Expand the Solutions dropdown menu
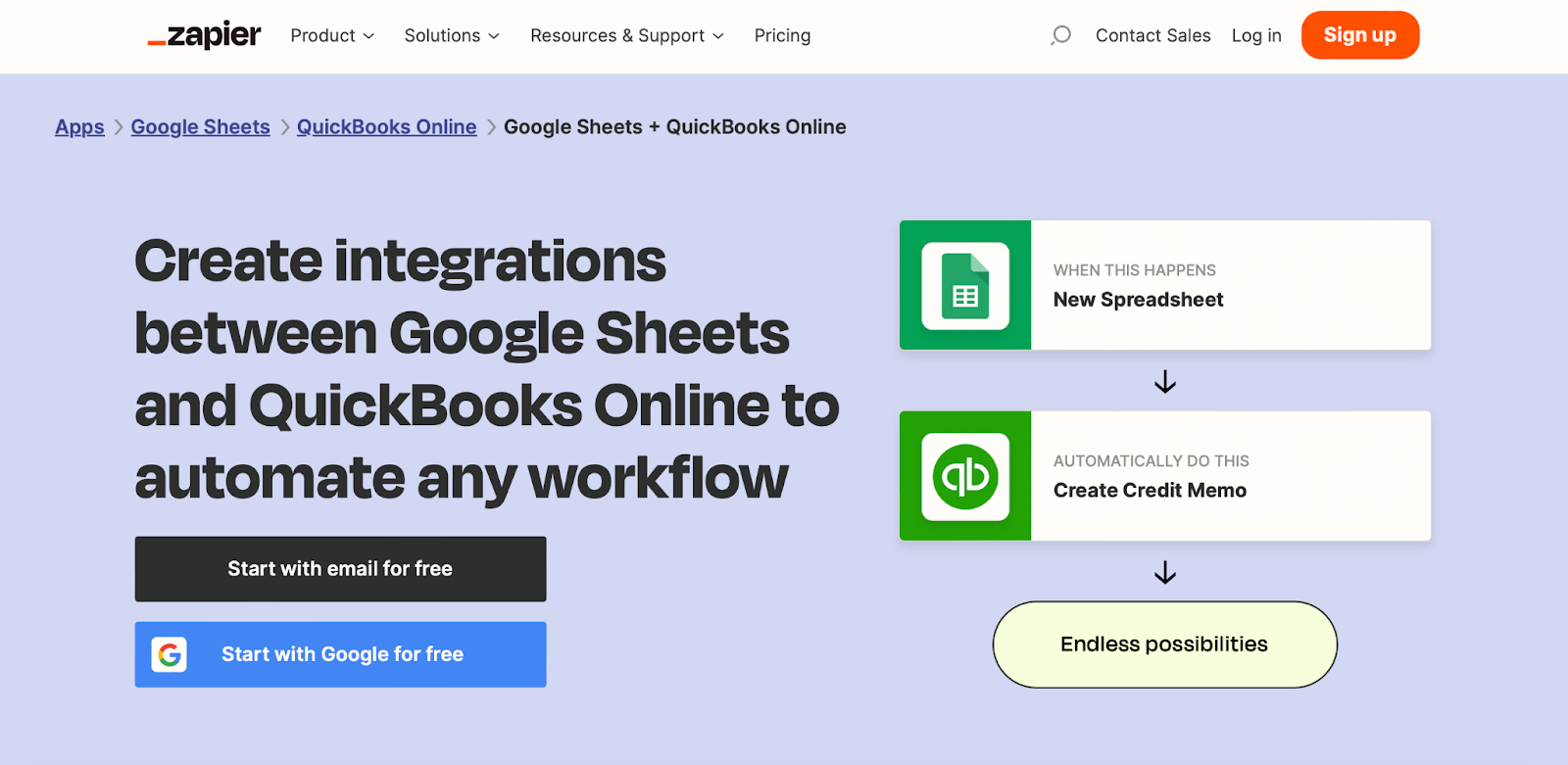Image resolution: width=1568 pixels, height=765 pixels. [452, 35]
